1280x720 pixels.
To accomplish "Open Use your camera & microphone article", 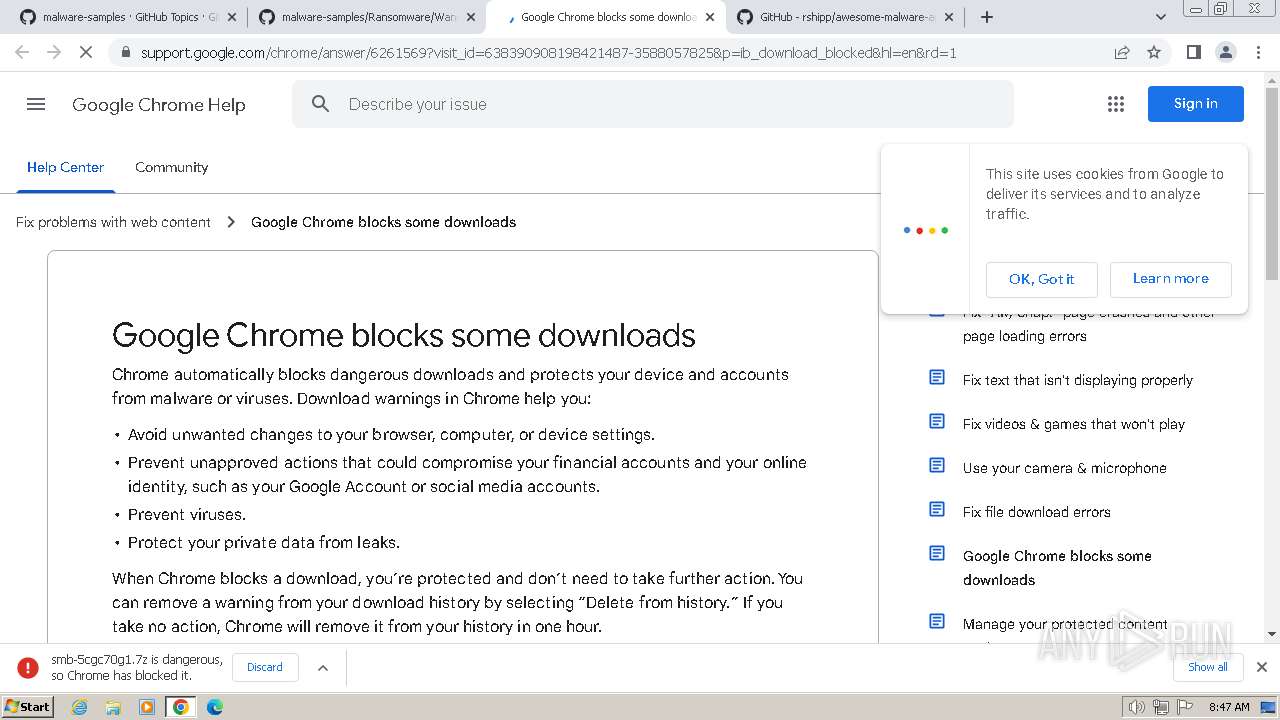I will click(1064, 468).
